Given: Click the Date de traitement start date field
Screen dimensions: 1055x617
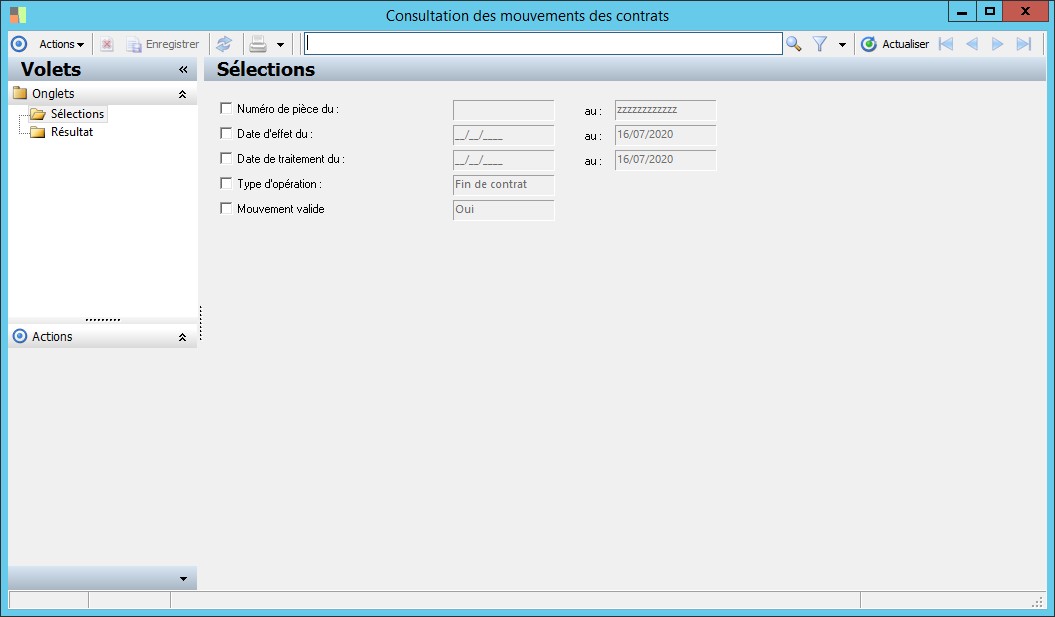Looking at the screenshot, I should pos(504,160).
